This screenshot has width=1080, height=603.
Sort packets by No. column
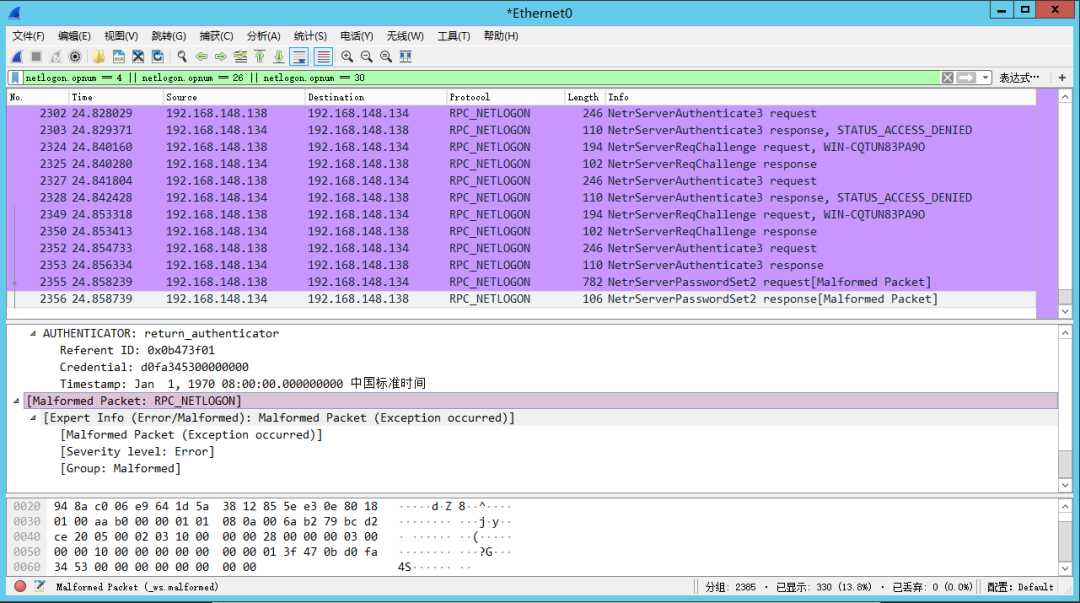coord(38,97)
